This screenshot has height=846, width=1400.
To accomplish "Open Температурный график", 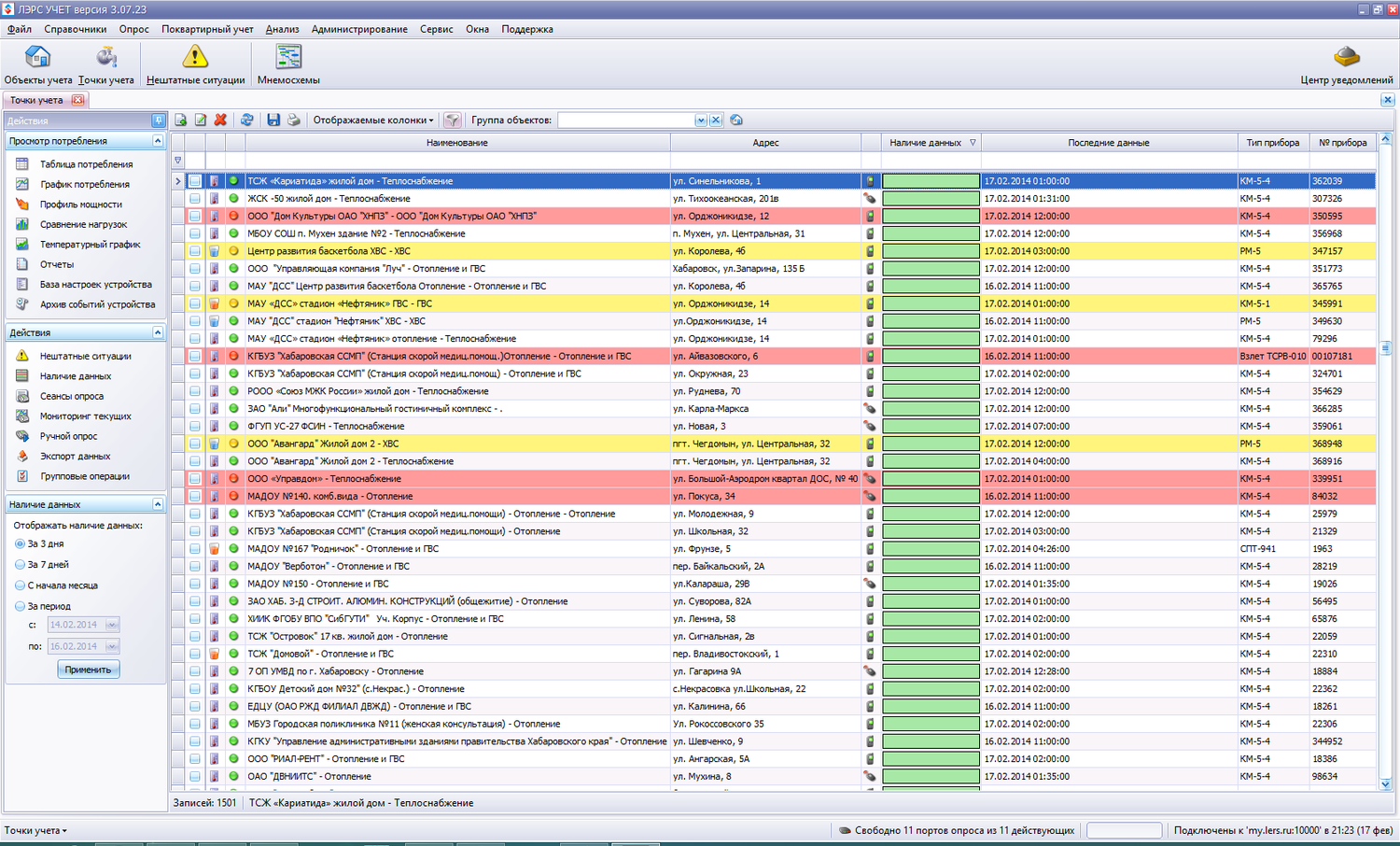I will [90, 245].
